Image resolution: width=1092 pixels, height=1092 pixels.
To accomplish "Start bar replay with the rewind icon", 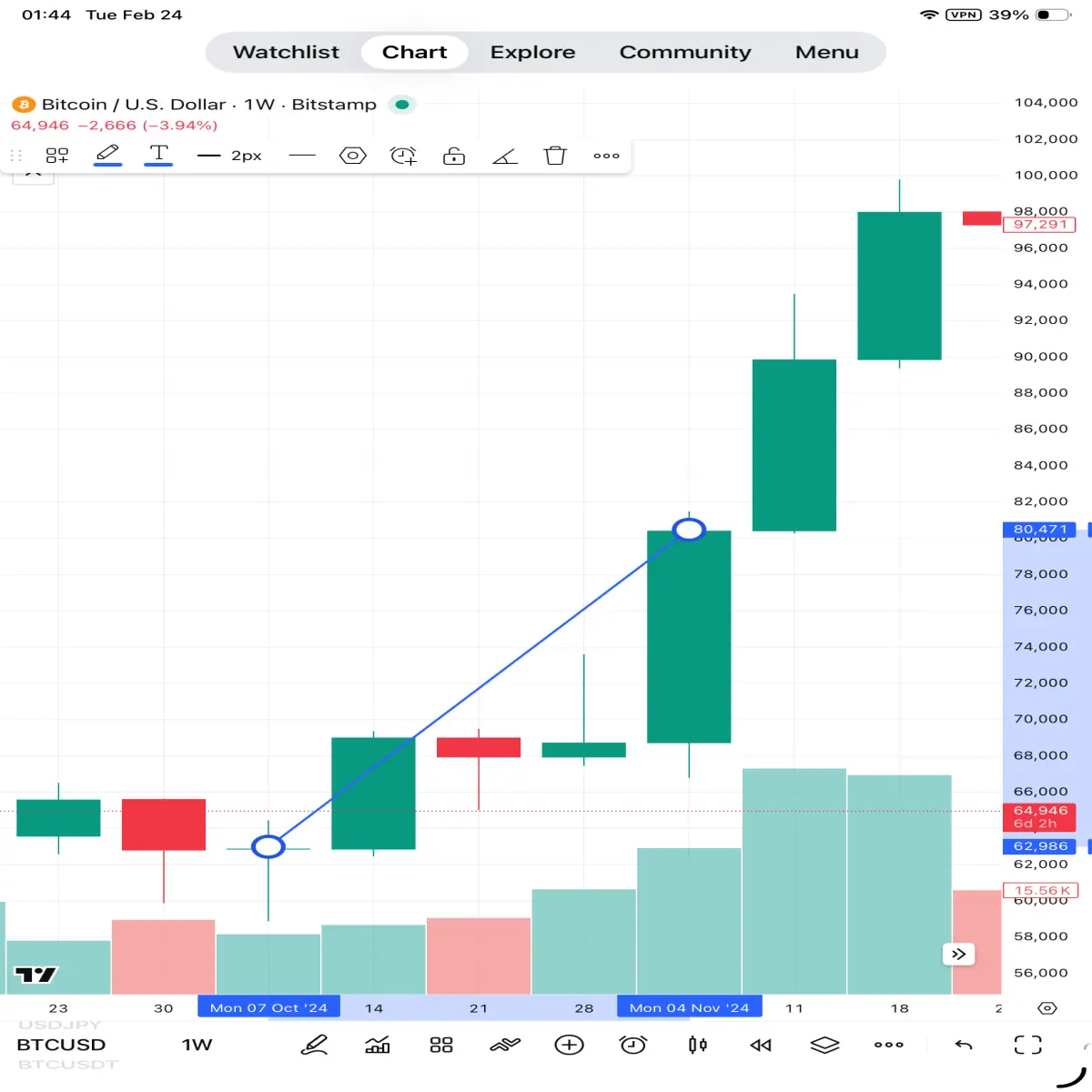I will tap(761, 1045).
